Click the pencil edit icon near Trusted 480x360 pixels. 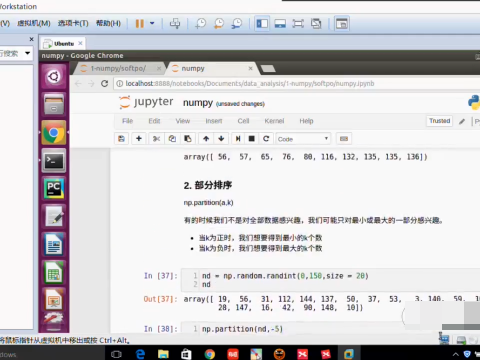(462, 121)
